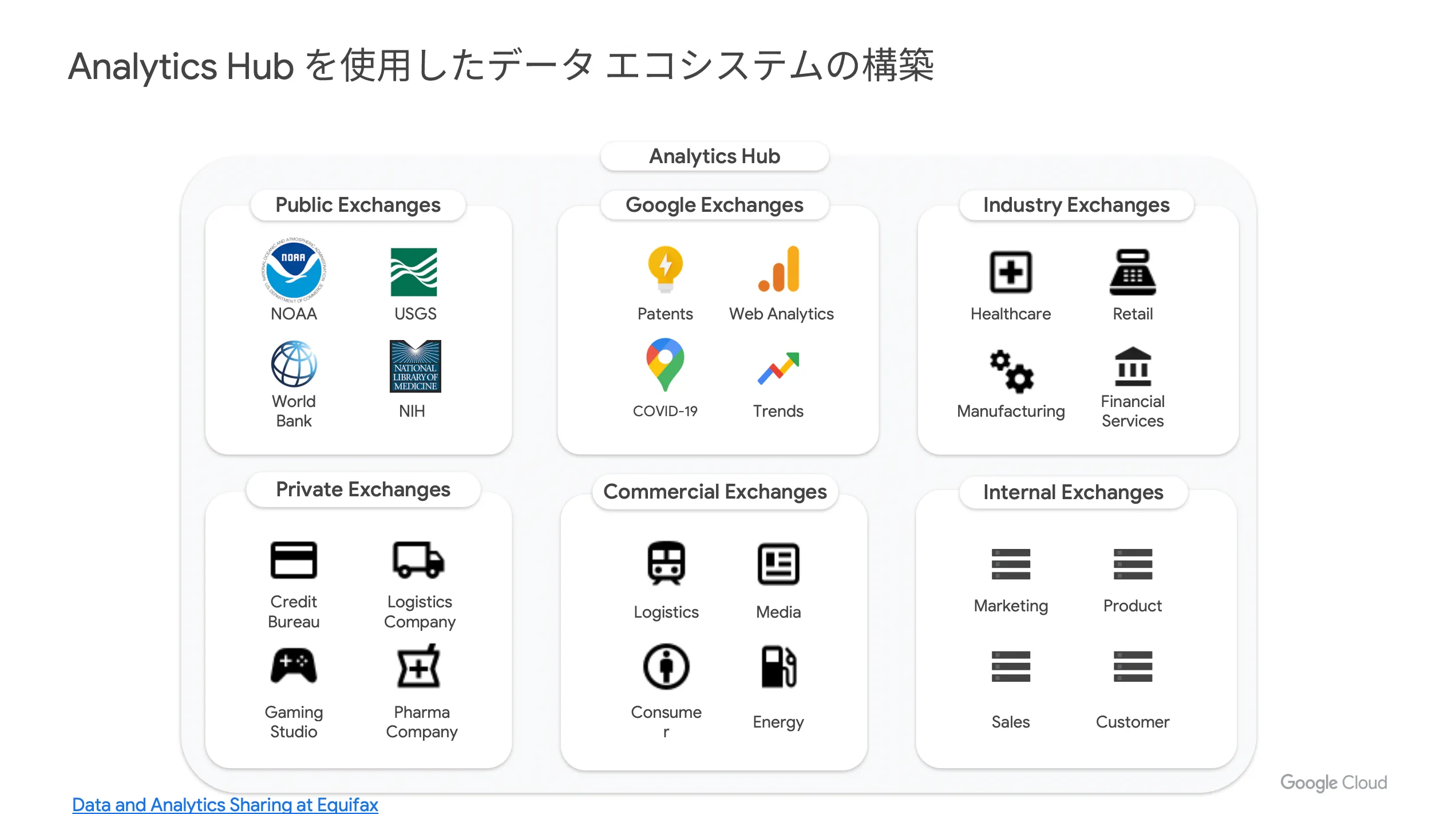Click the Marketing storage icon
The height and width of the screenshot is (814, 1456).
[x=1011, y=564]
